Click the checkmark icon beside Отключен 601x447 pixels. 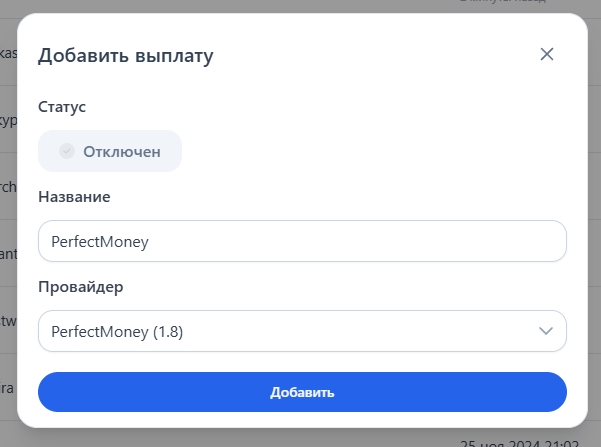point(67,151)
